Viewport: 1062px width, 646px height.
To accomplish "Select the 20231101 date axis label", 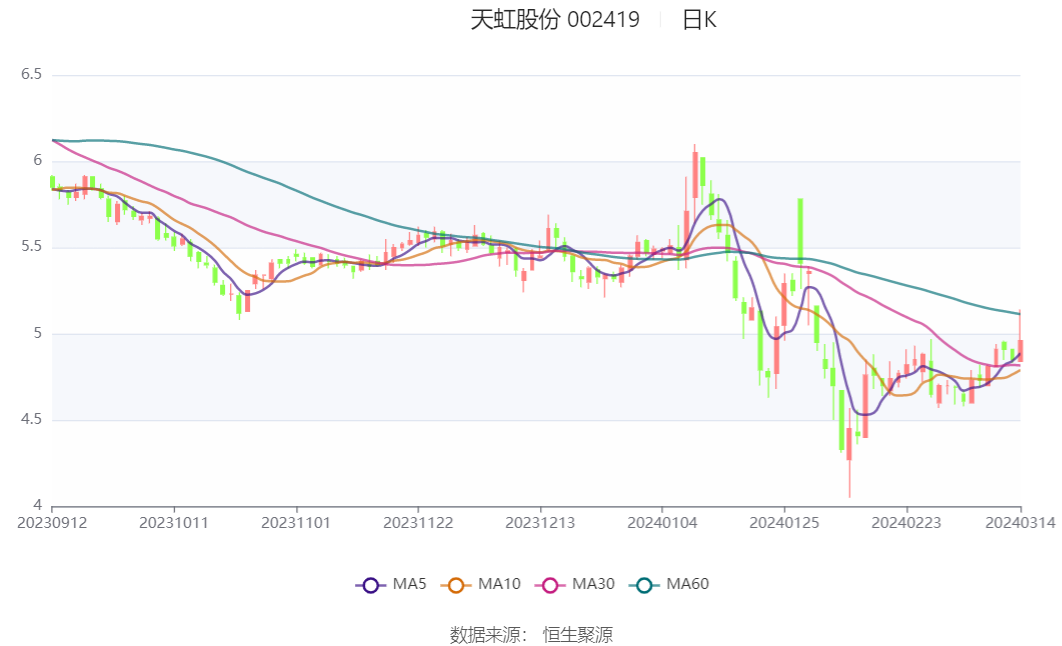I will click(x=296, y=523).
